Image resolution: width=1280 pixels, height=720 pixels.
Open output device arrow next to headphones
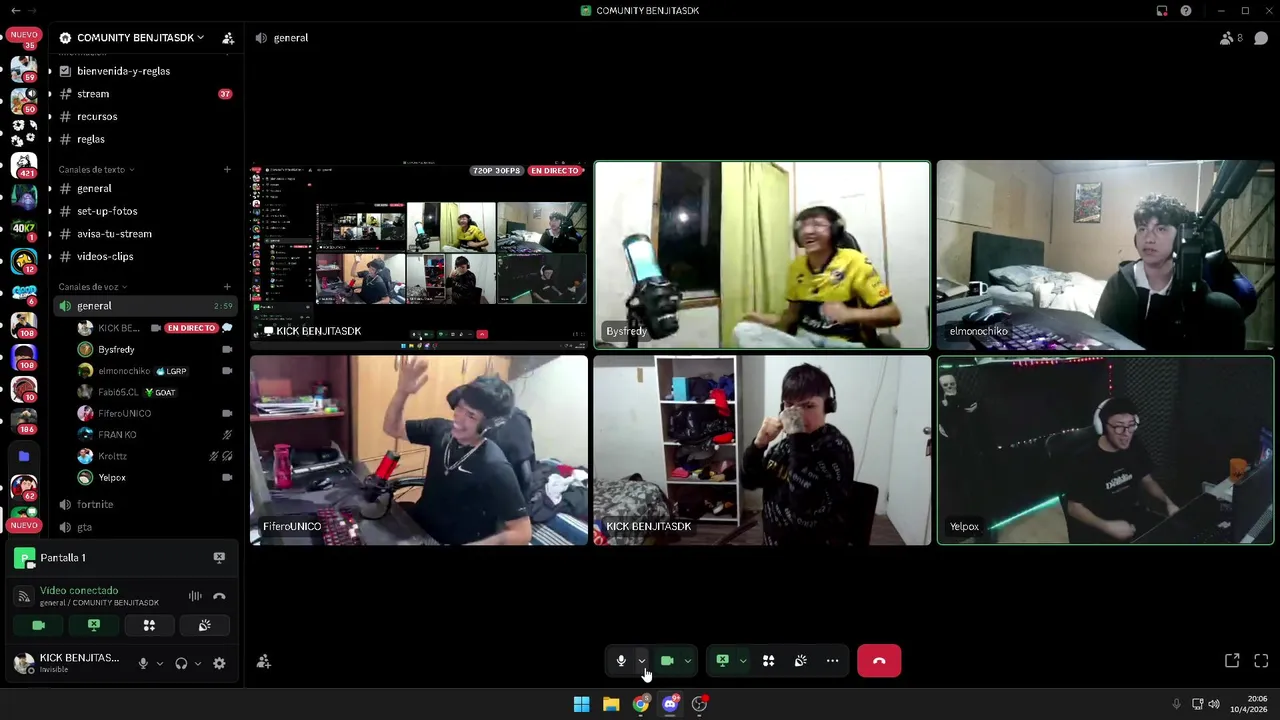click(197, 663)
